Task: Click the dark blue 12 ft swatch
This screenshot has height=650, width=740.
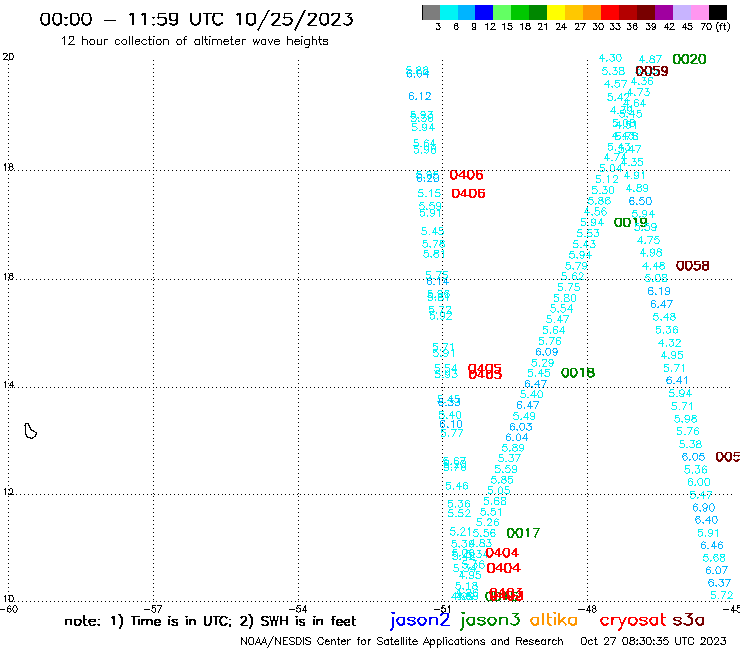Action: (x=484, y=12)
